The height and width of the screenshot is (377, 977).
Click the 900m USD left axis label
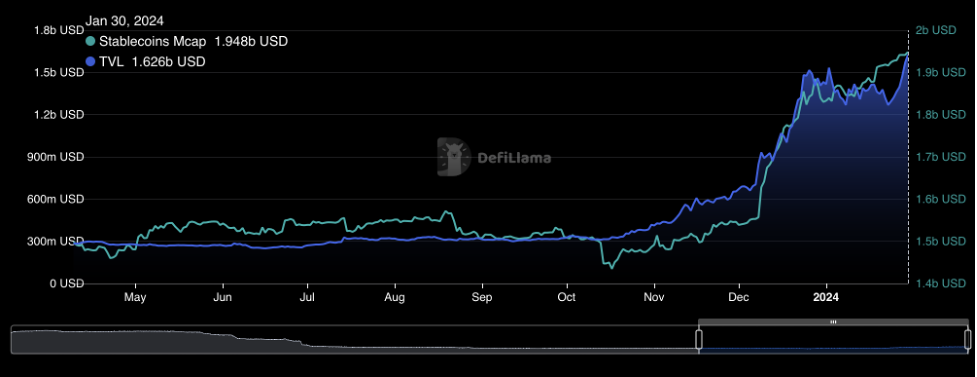point(55,157)
